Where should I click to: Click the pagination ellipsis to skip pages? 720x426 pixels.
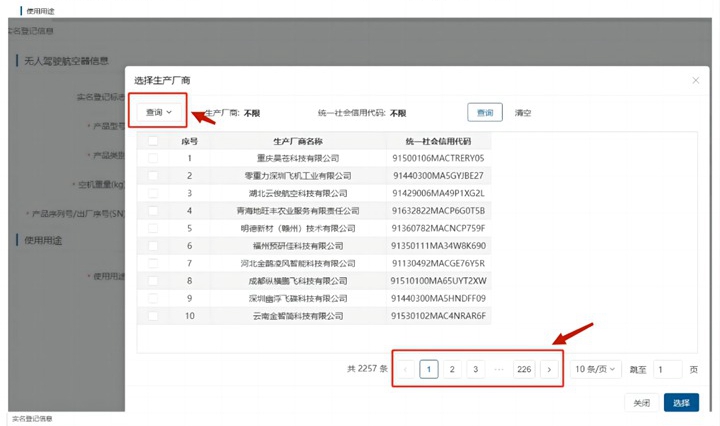(x=499, y=369)
